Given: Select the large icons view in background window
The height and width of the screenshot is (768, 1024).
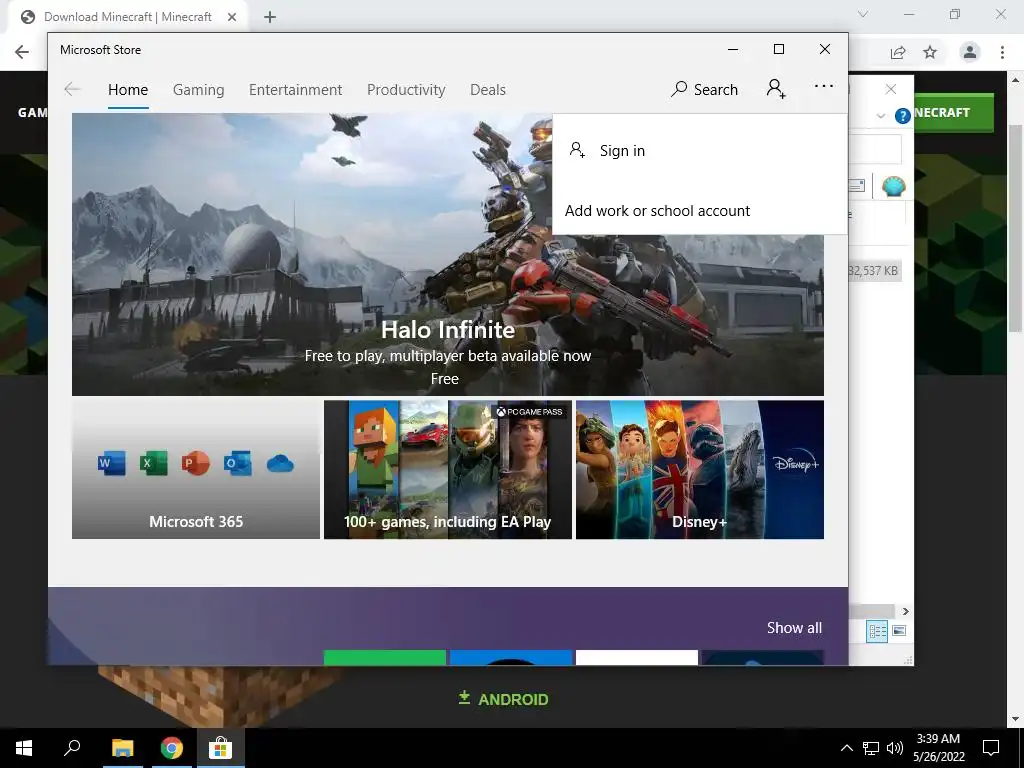Looking at the screenshot, I should point(899,631).
